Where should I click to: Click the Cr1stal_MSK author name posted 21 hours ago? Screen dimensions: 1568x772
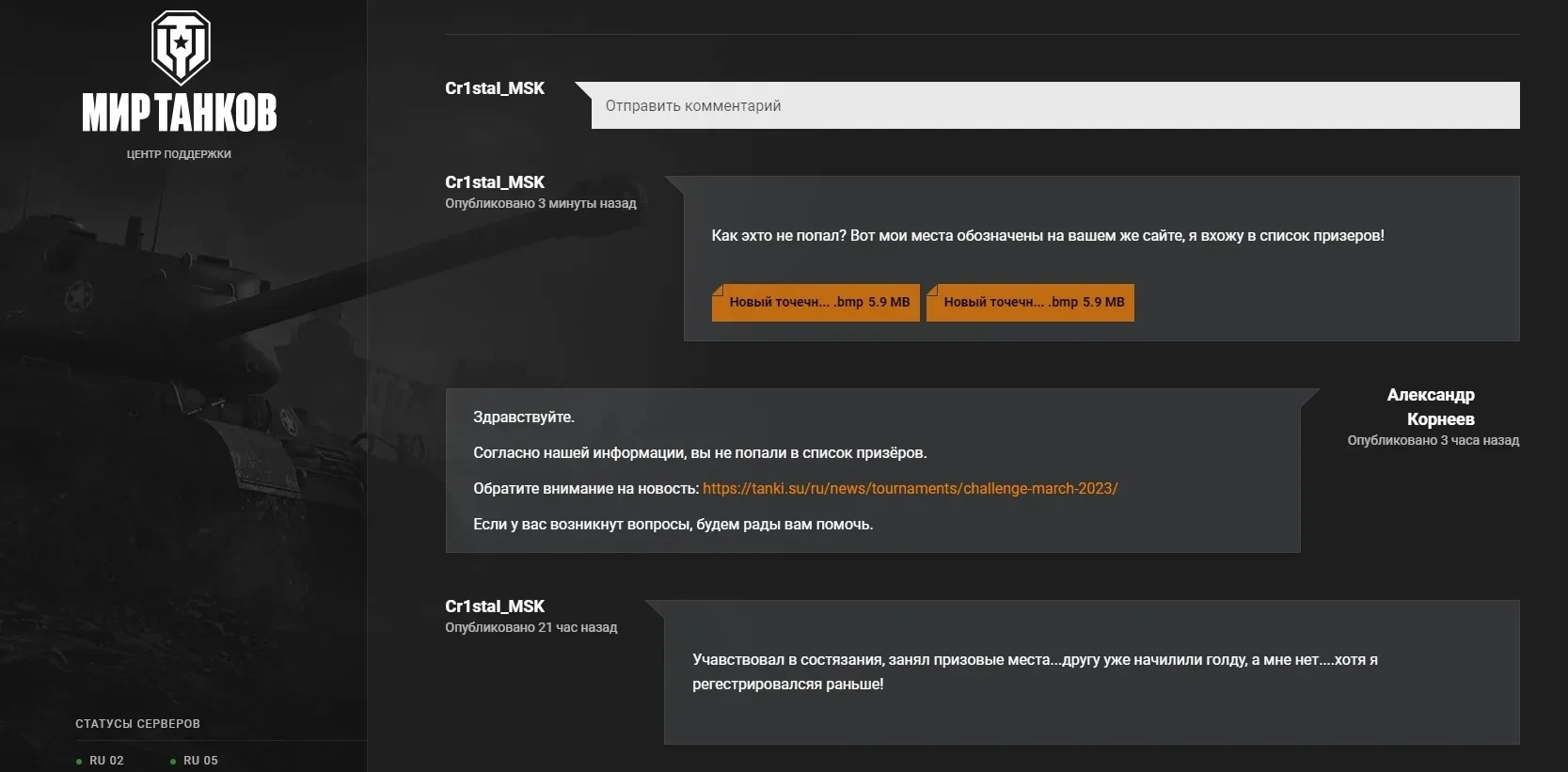click(x=495, y=607)
